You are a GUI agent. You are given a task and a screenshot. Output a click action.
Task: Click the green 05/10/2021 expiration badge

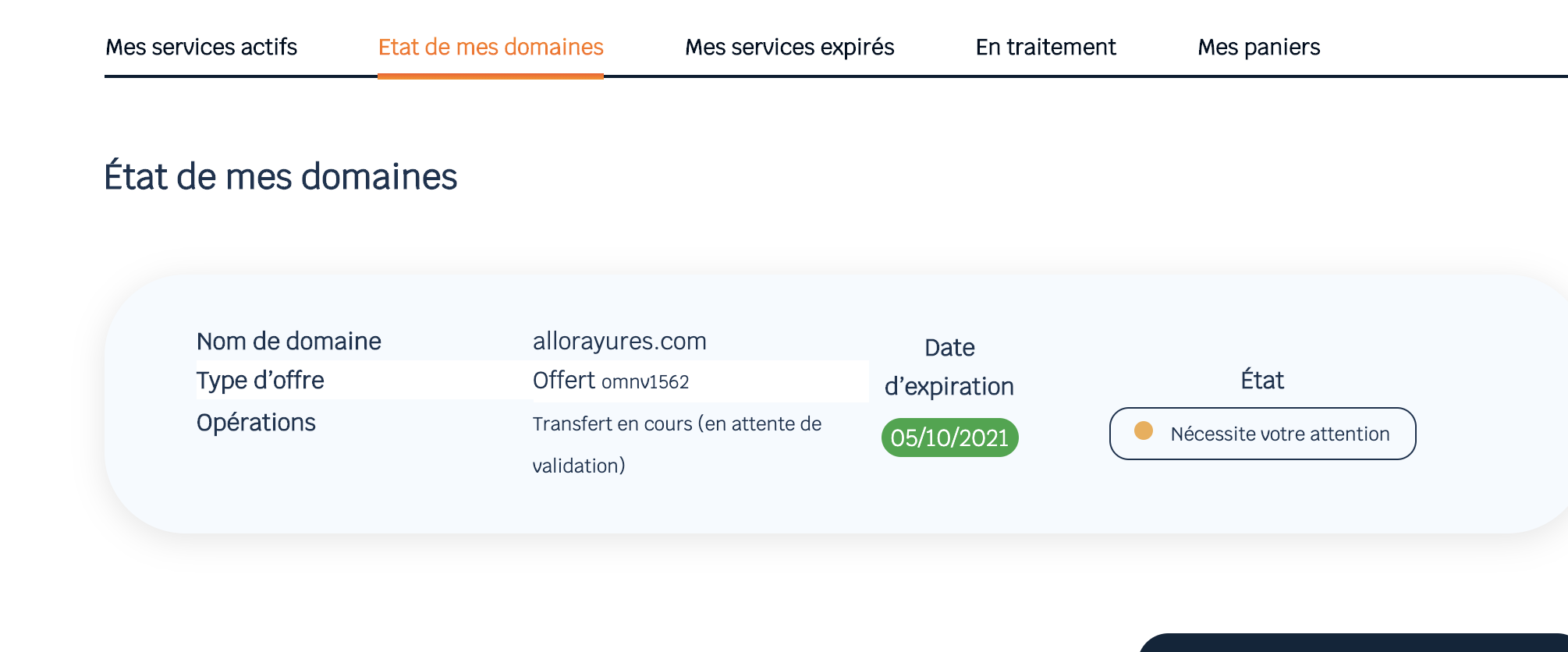pyautogui.click(x=949, y=438)
